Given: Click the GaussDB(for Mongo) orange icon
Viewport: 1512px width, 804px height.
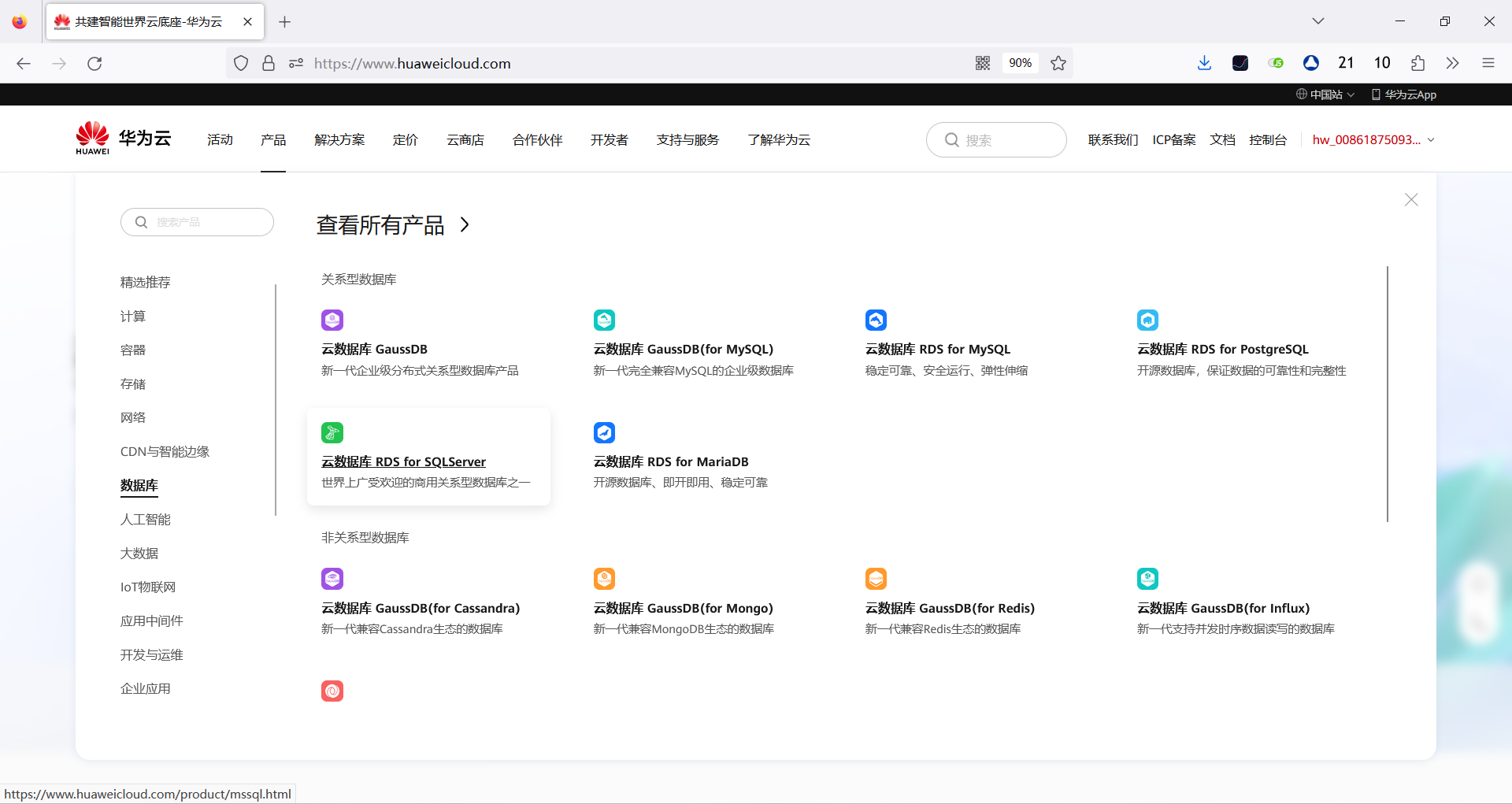Looking at the screenshot, I should [604, 578].
